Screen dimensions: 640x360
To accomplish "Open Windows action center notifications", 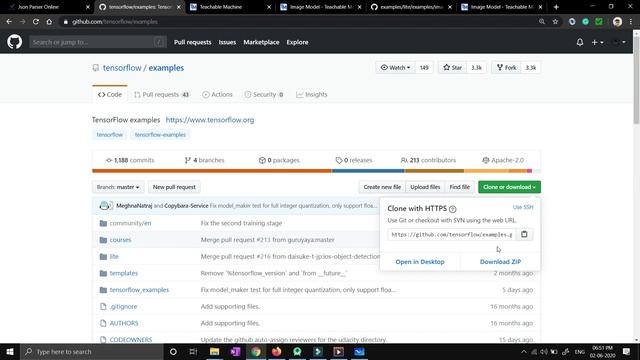I will 626,351.
